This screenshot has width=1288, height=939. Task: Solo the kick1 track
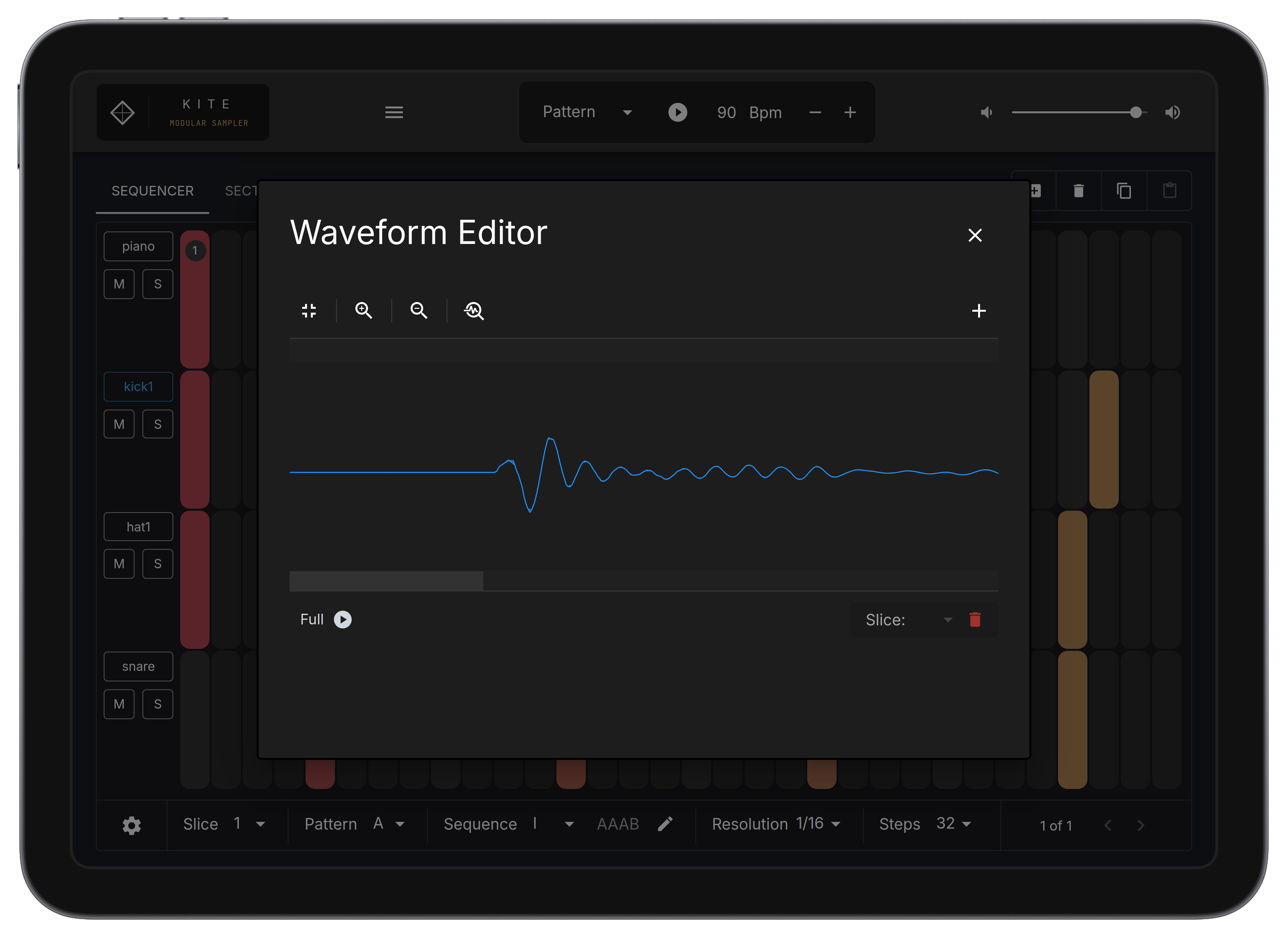(x=157, y=424)
